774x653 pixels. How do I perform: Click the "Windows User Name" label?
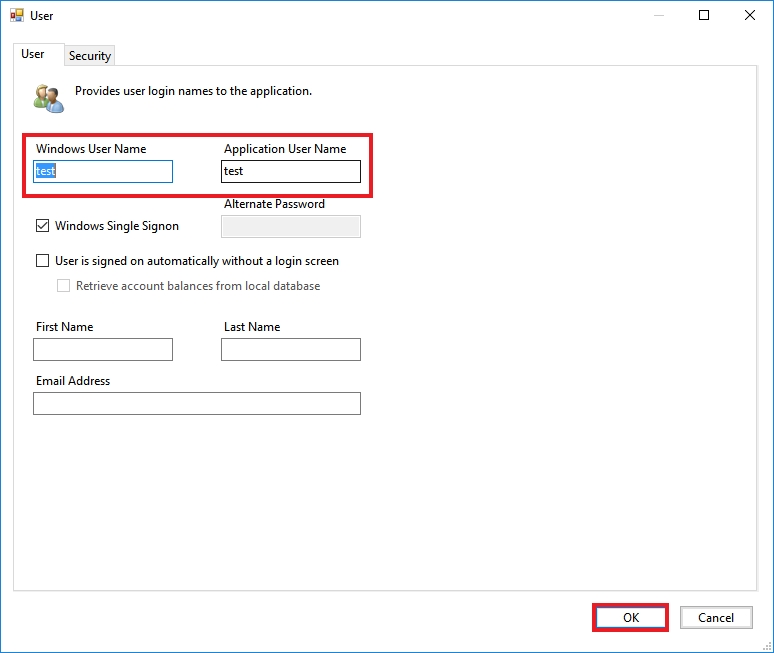click(x=91, y=149)
